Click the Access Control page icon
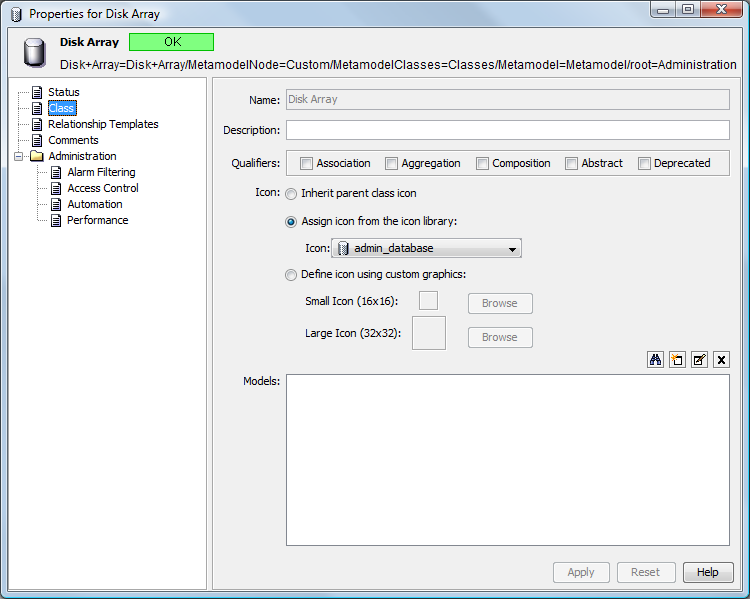Image resolution: width=750 pixels, height=599 pixels. click(56, 188)
